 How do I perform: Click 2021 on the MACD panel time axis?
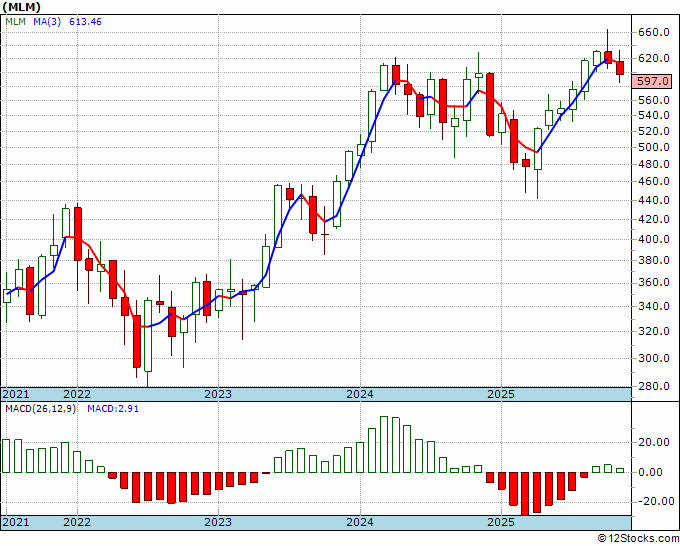[17, 522]
